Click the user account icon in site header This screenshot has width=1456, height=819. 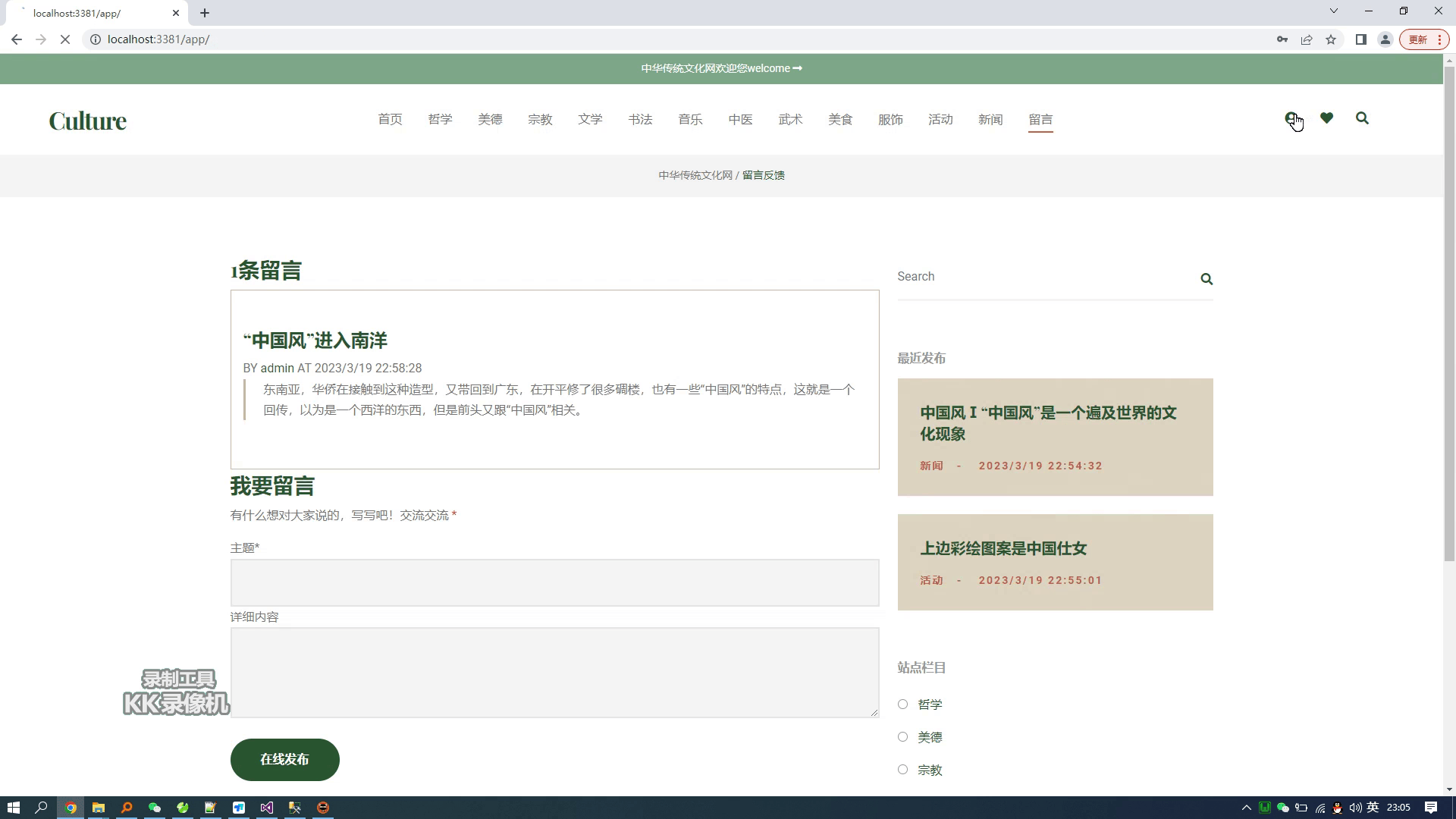tap(1291, 118)
